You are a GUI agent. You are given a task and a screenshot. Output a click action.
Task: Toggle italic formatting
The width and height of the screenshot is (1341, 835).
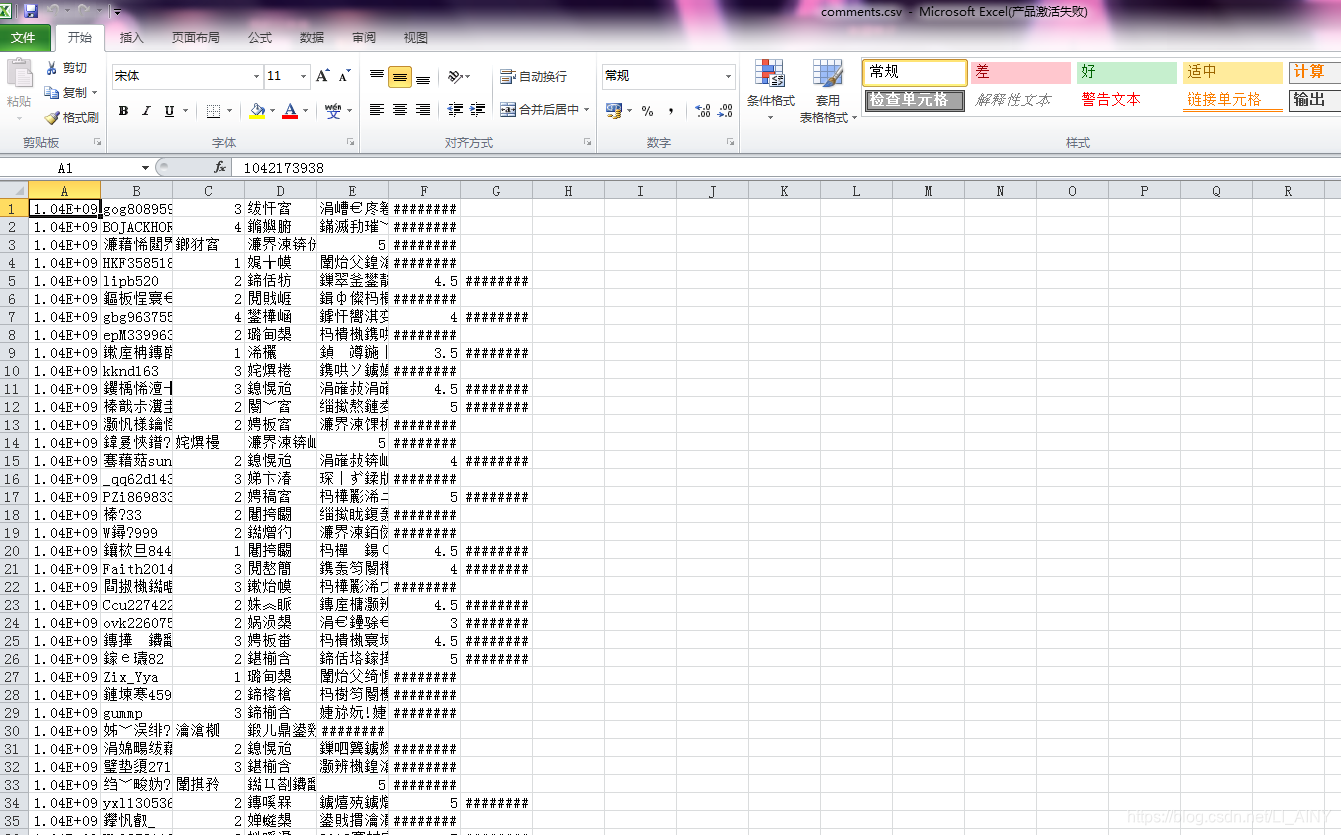(x=146, y=111)
